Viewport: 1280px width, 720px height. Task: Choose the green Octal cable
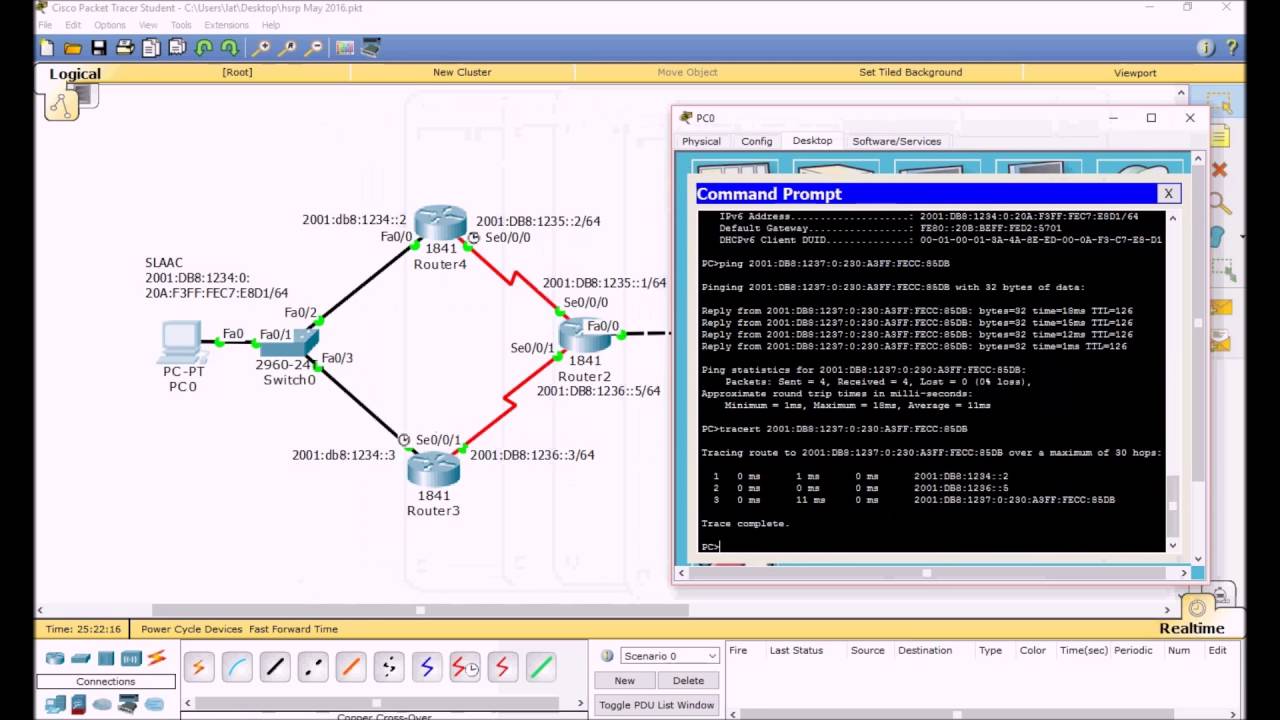tap(541, 667)
